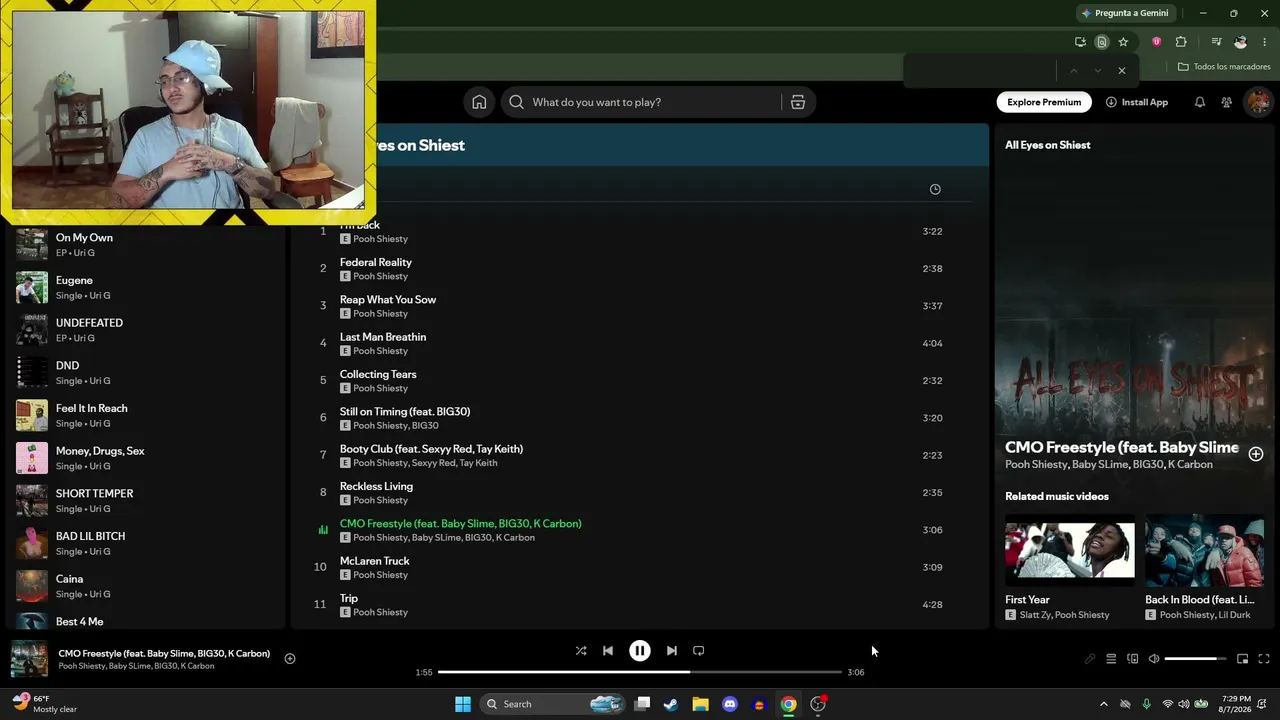Open Chrome extensions puzzle icon
The image size is (1280, 720).
click(1181, 42)
